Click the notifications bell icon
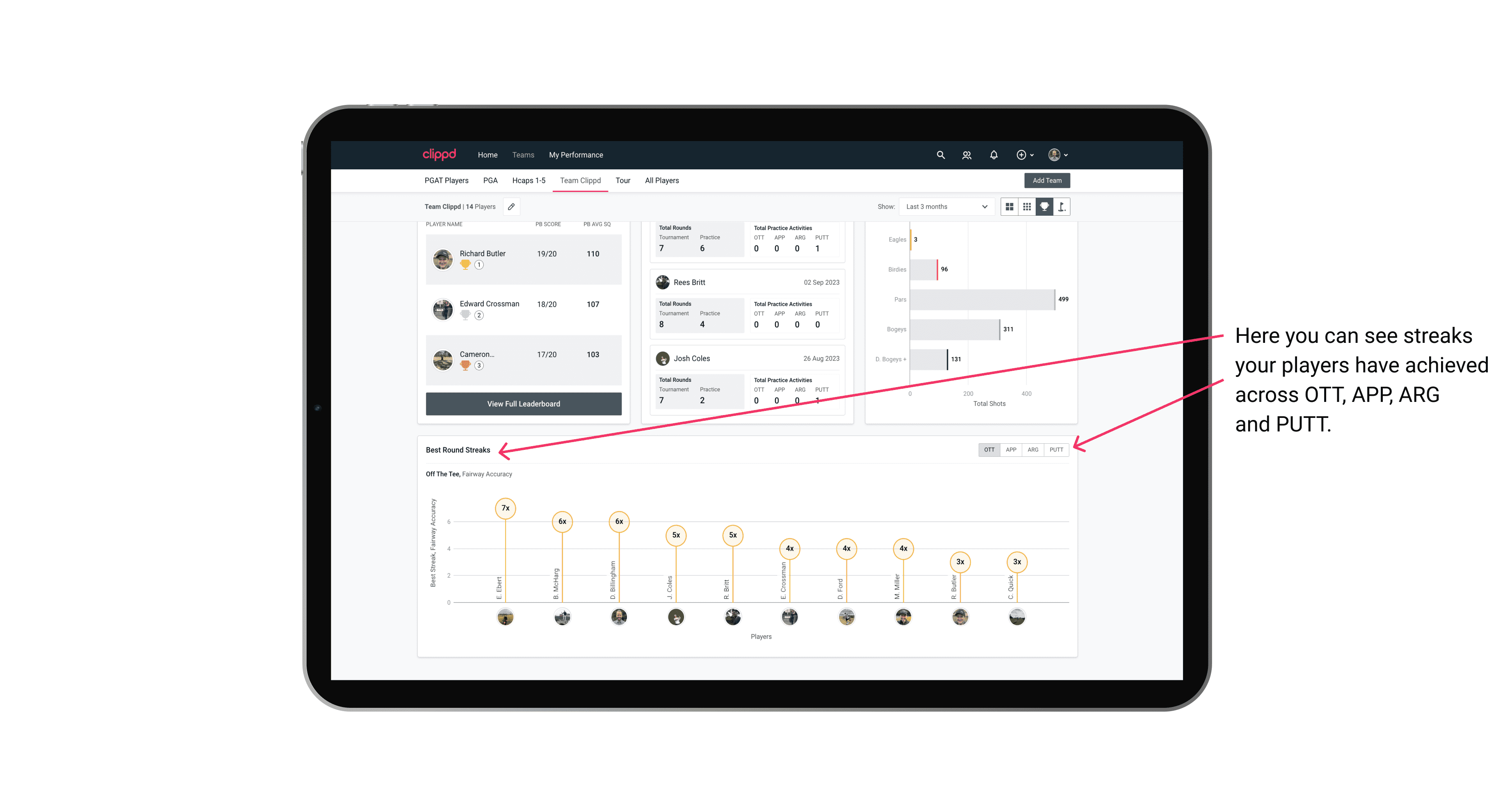 [993, 155]
